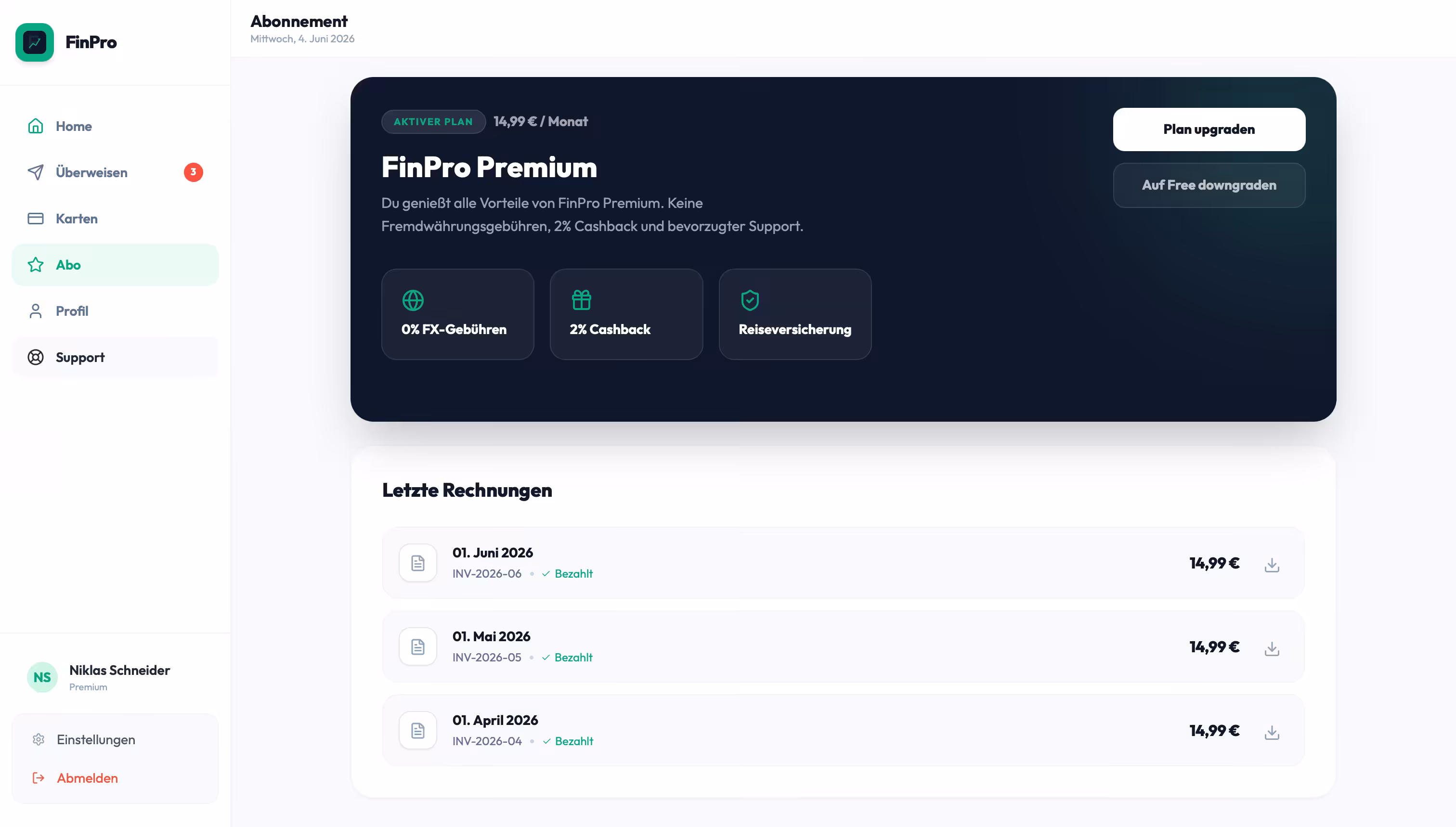Click the 14,99 € amount of the May invoice

tap(1215, 646)
